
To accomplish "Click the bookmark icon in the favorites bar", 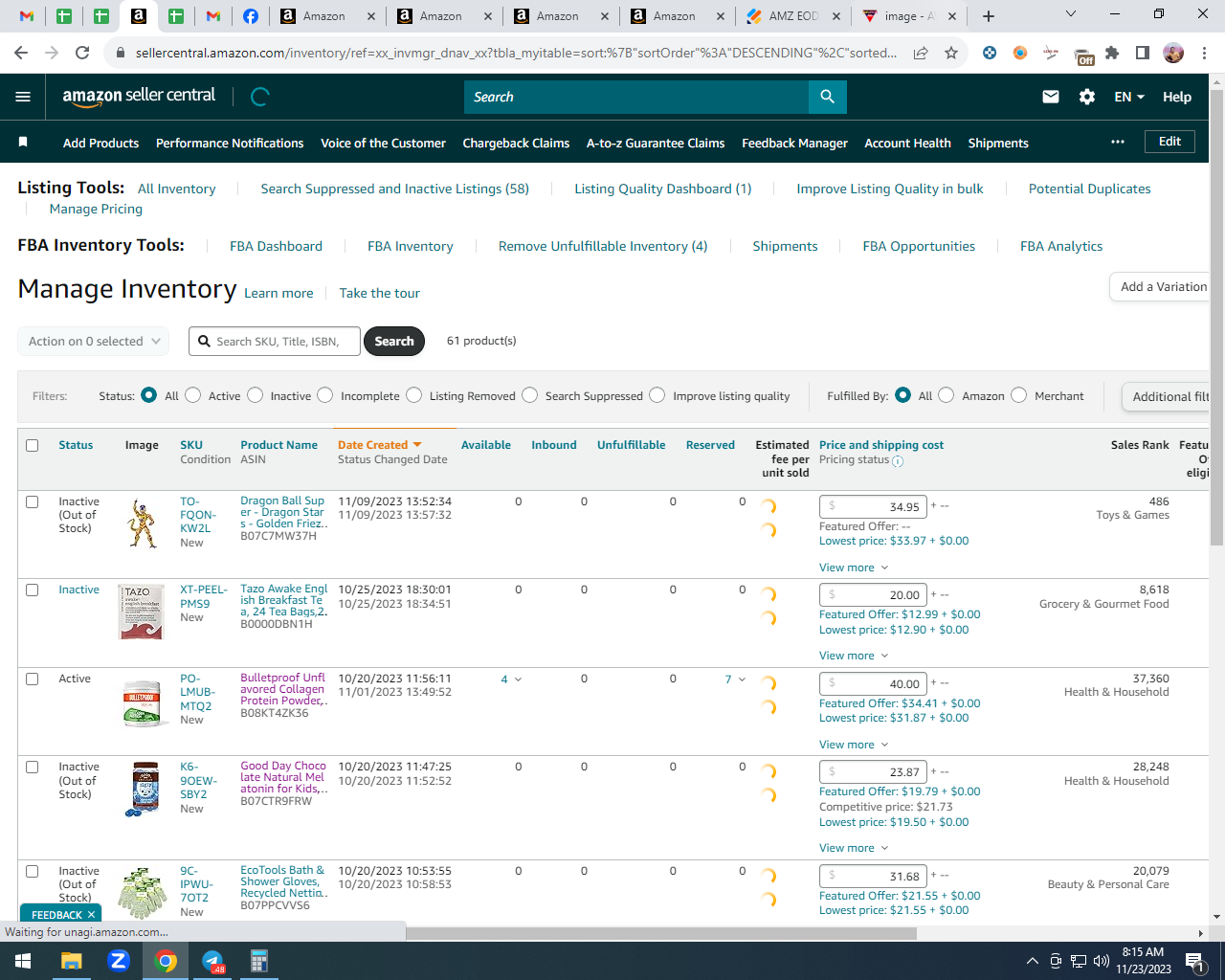I will [x=23, y=142].
